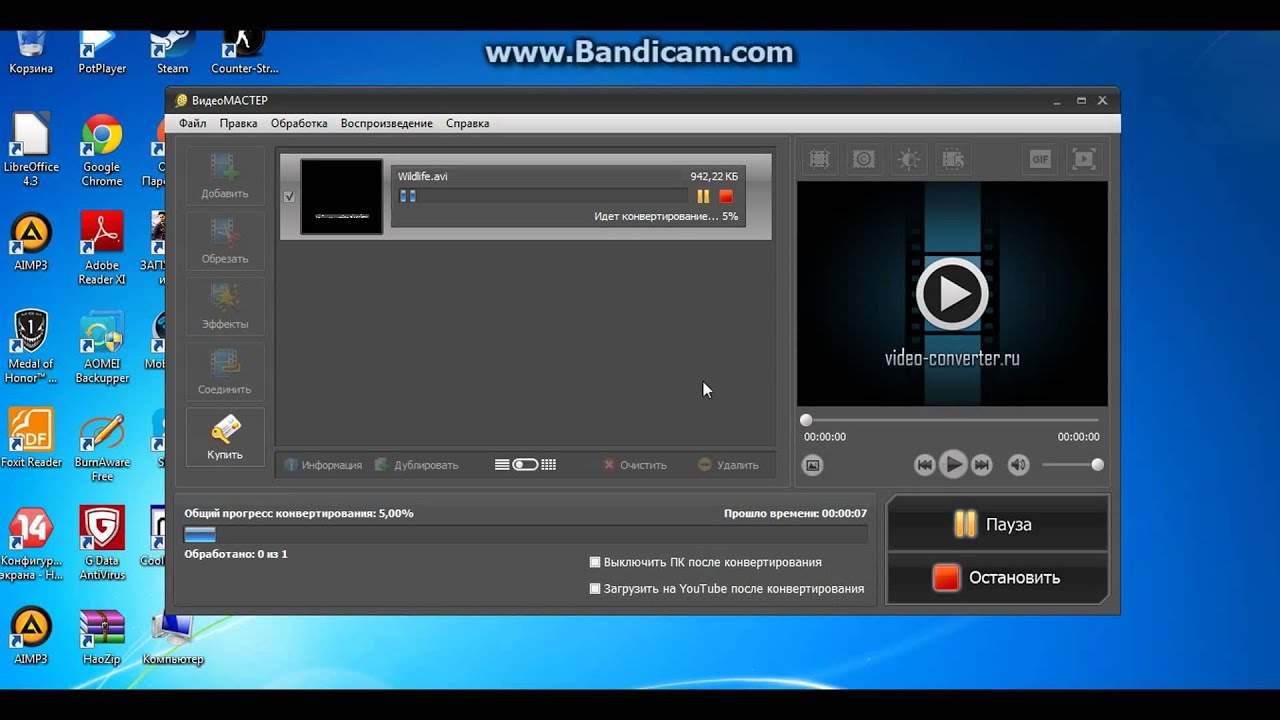Skip to previous with rewind button
1280x720 pixels.
pyautogui.click(x=925, y=465)
